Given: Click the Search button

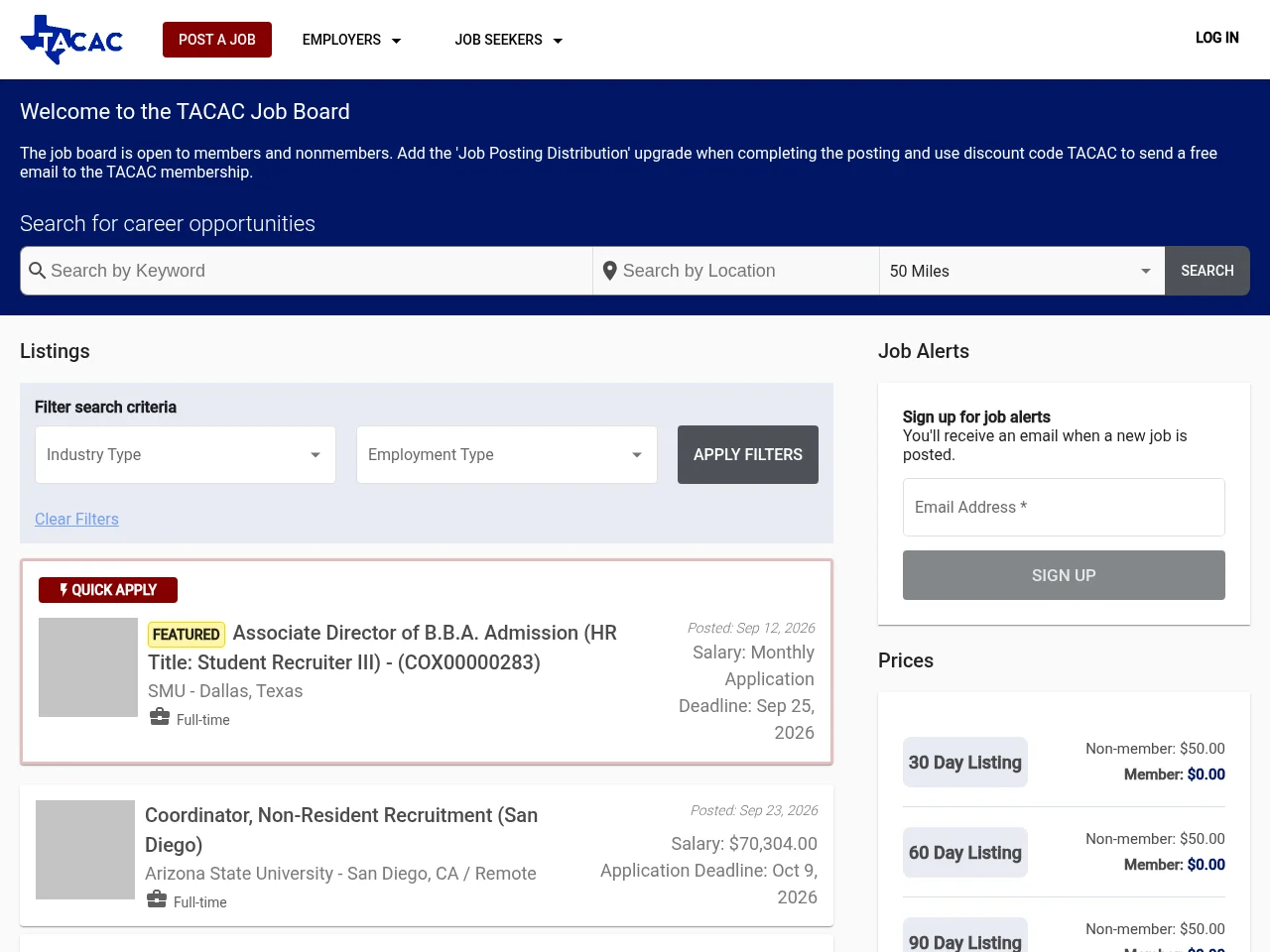Looking at the screenshot, I should pyautogui.click(x=1207, y=271).
